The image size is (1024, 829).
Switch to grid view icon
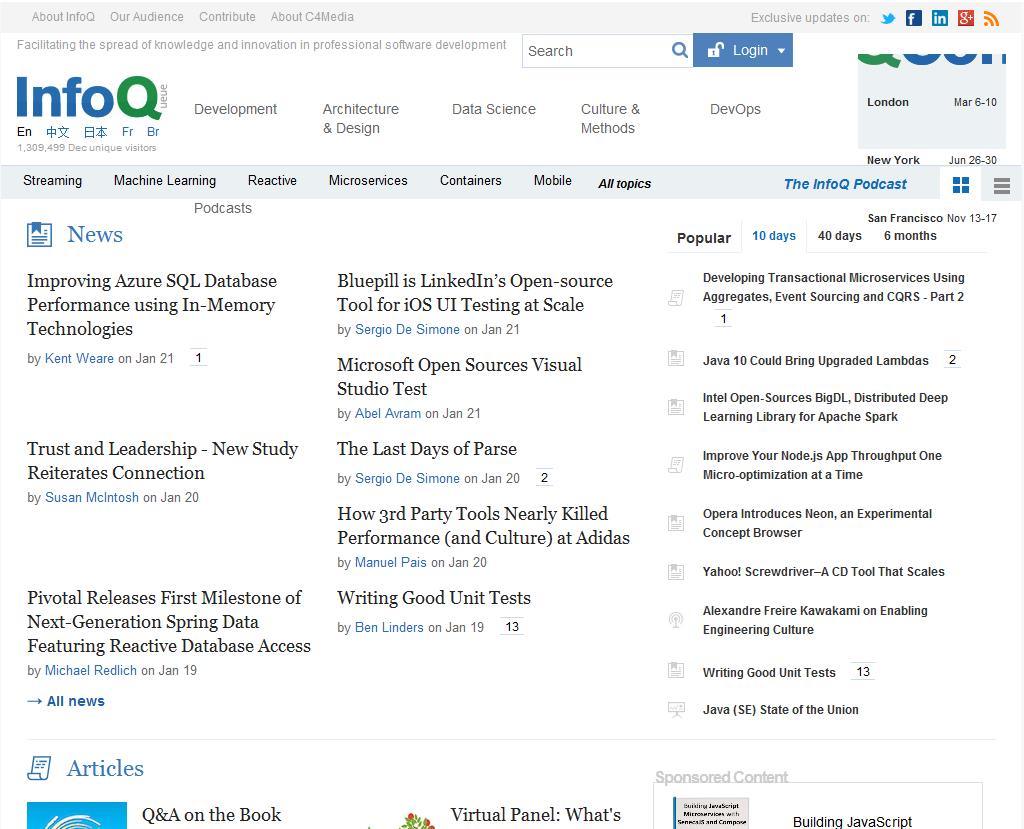[x=961, y=186]
